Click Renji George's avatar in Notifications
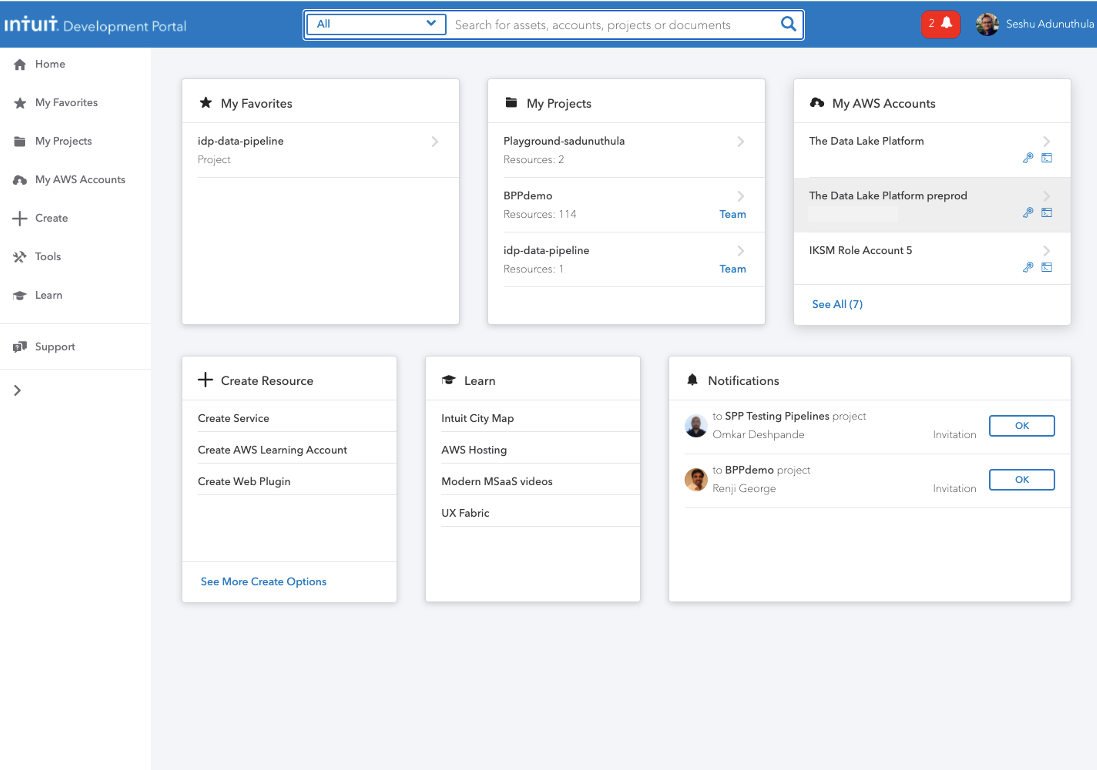 [x=695, y=480]
